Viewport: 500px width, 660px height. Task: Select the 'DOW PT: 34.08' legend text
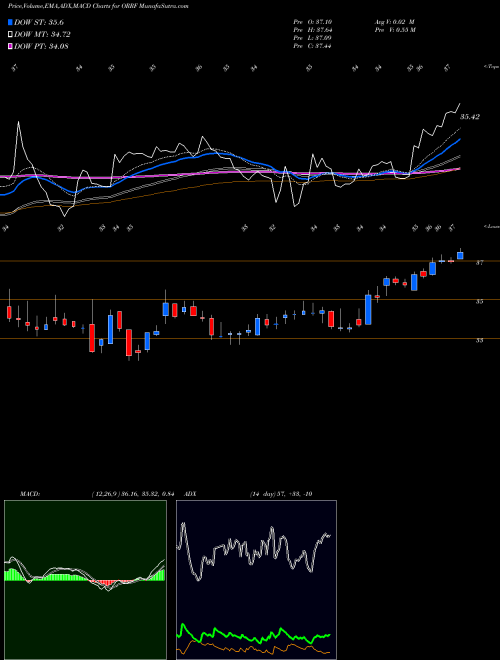tap(41, 46)
